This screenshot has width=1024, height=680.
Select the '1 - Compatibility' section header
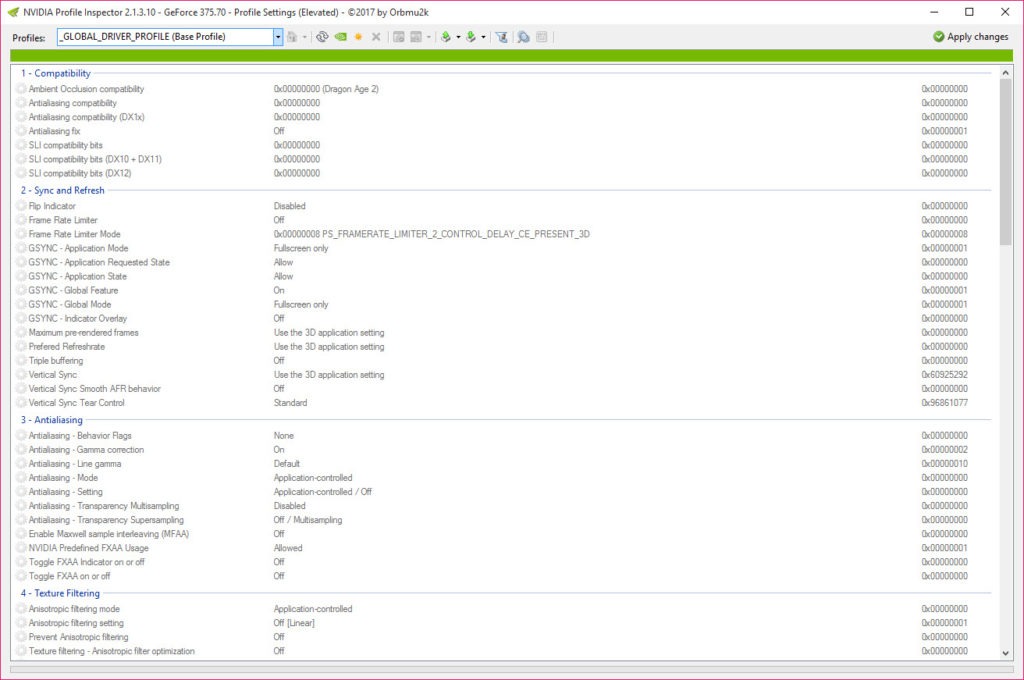(56, 73)
